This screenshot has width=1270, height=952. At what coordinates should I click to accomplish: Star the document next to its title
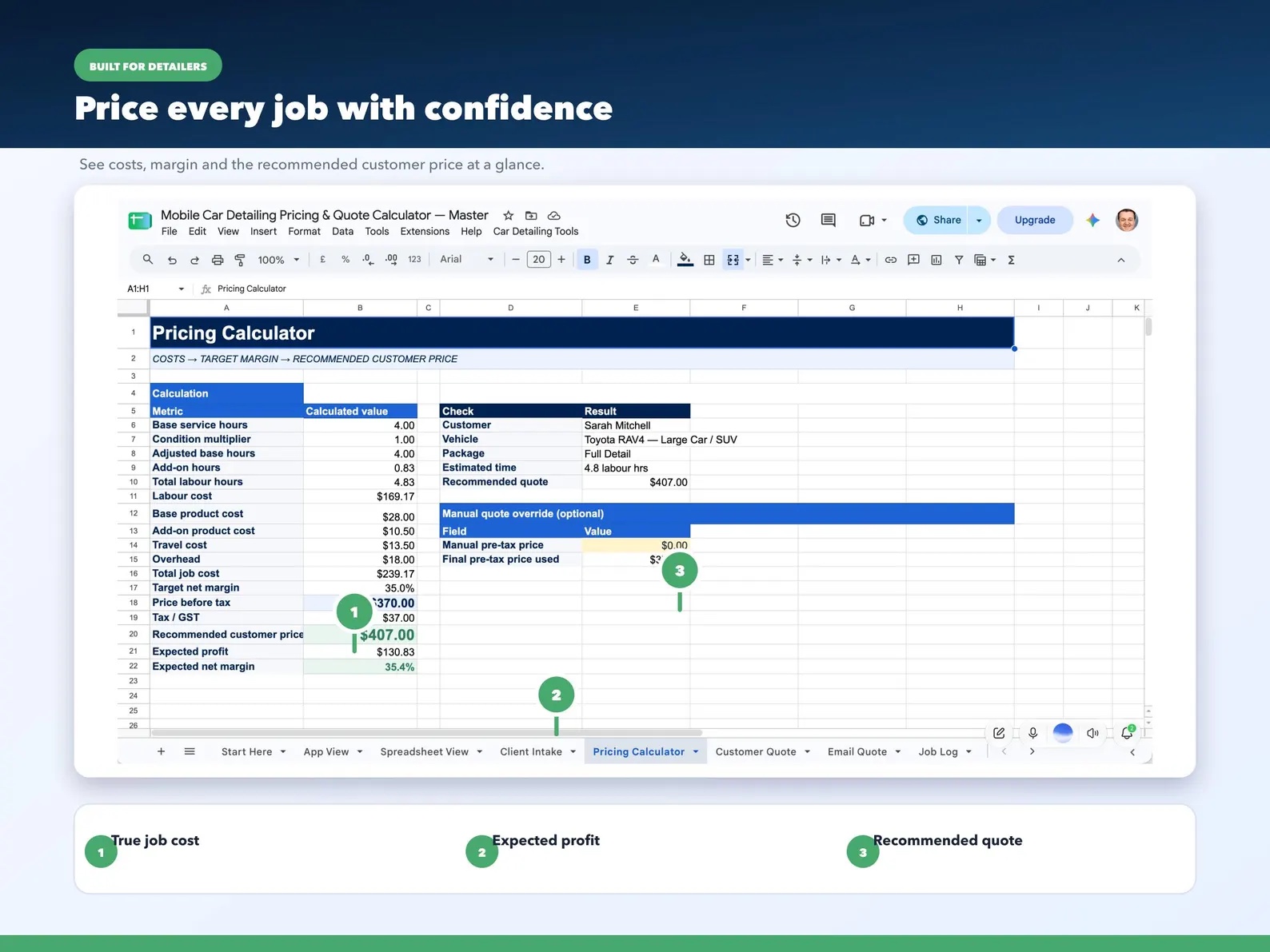tap(508, 215)
